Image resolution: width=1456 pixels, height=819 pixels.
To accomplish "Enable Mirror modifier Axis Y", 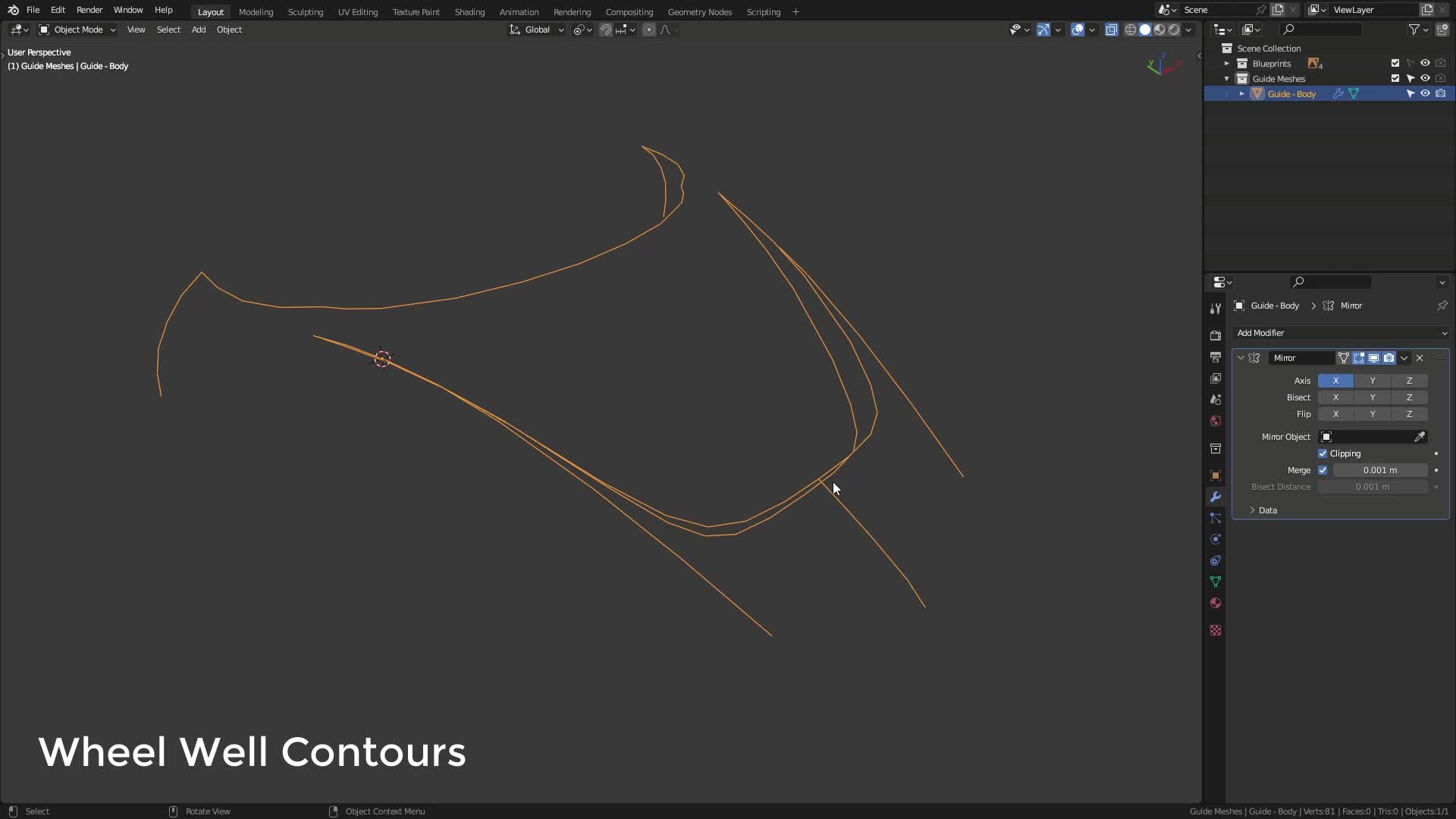I will tap(1373, 381).
